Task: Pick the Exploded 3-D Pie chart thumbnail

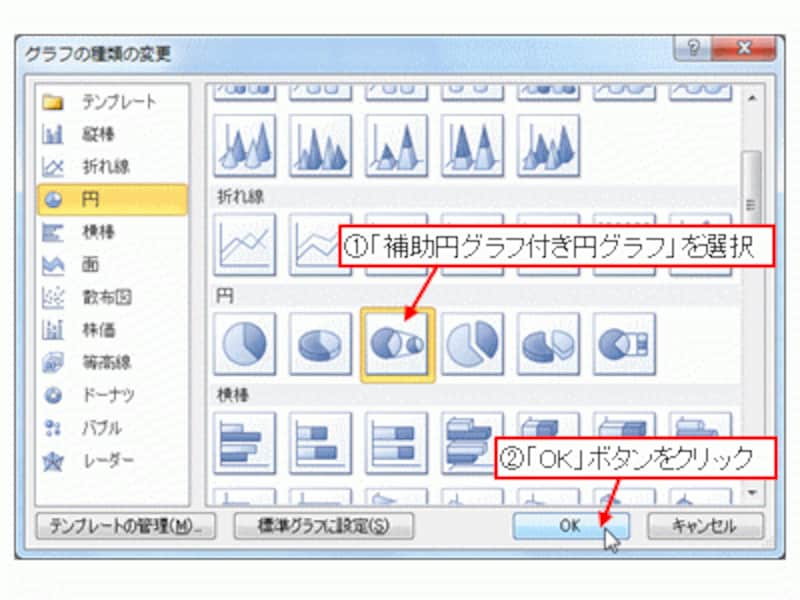Action: pyautogui.click(x=548, y=344)
